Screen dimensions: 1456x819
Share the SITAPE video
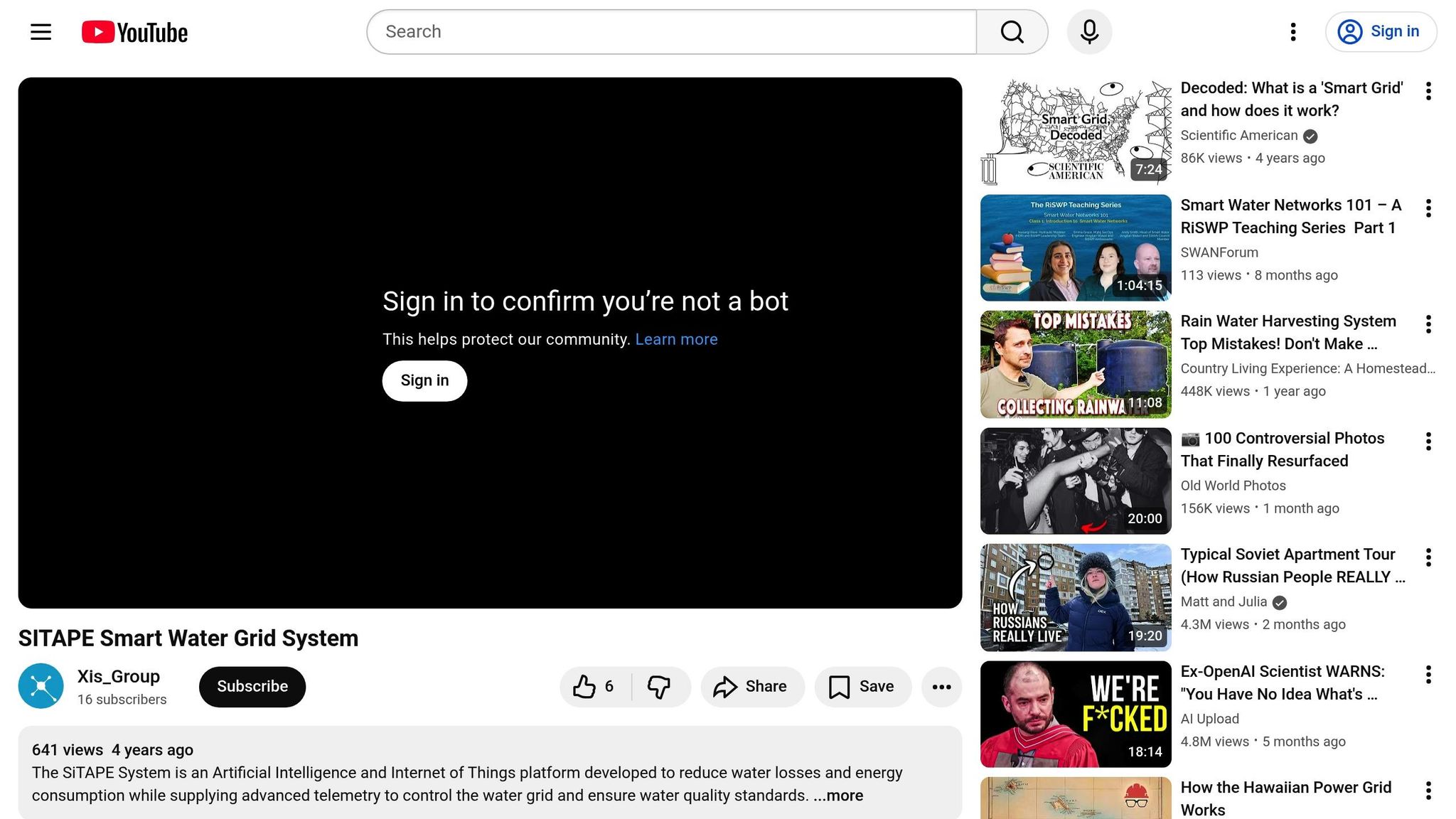click(x=752, y=687)
